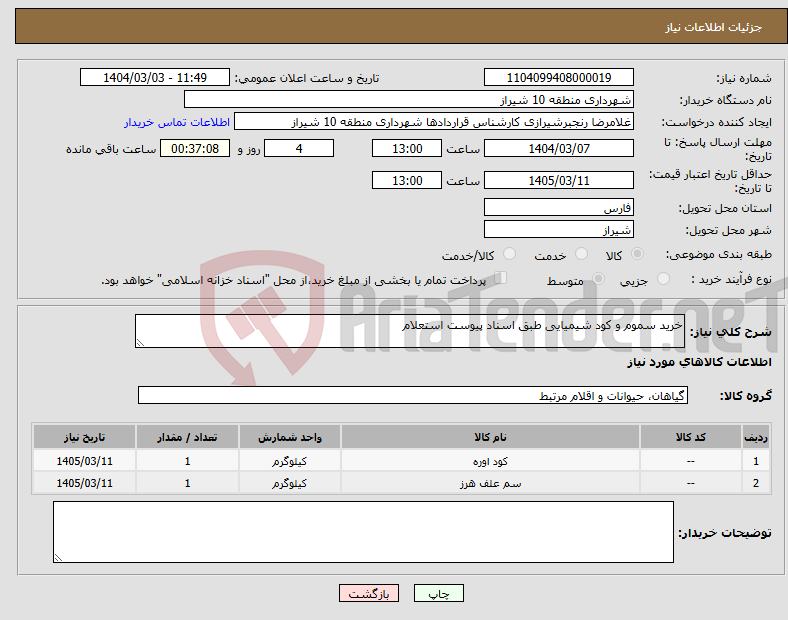Click the توضیحات خریدار notes textarea

pos(363,532)
